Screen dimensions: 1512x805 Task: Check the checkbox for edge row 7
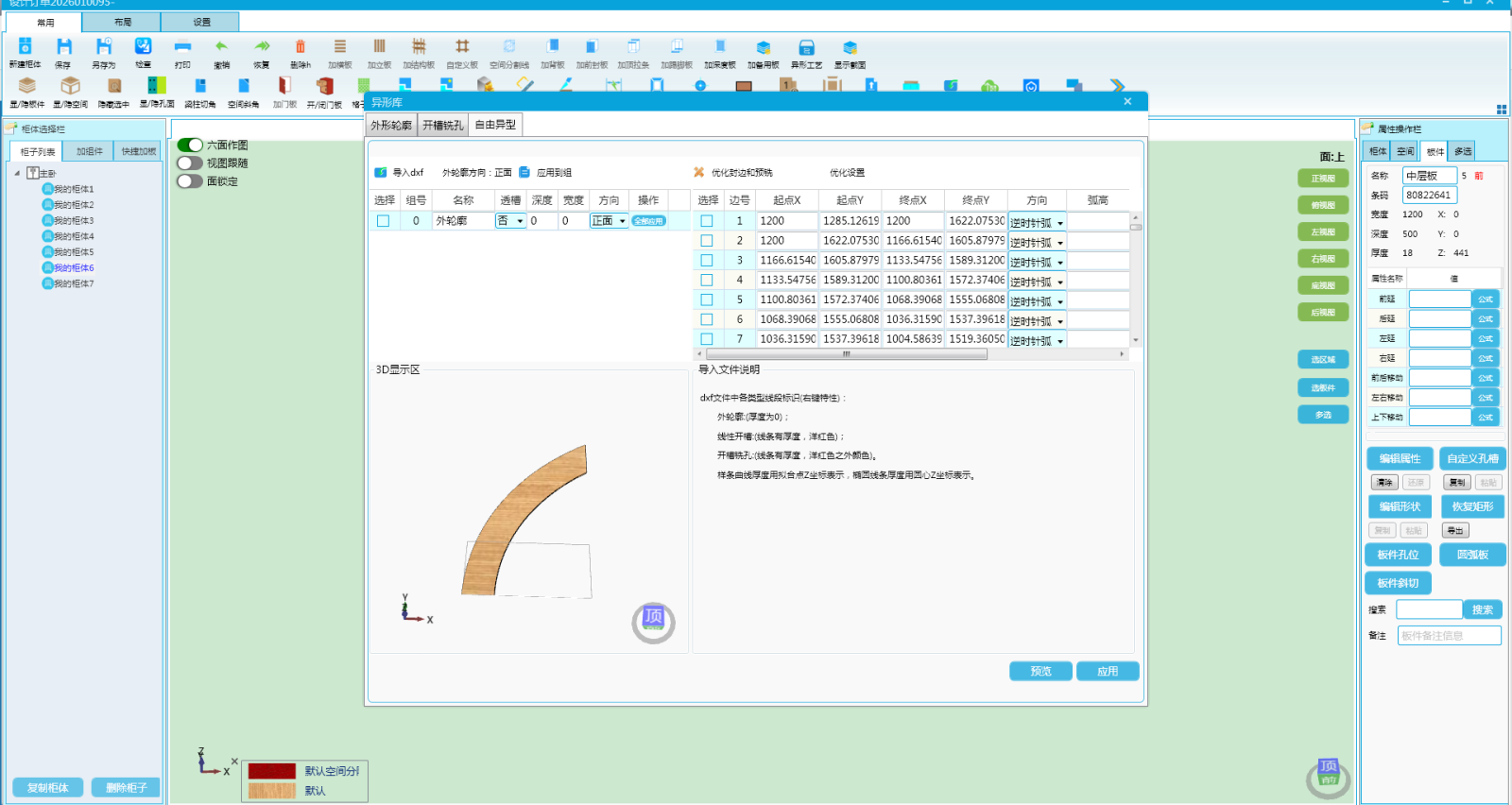pos(706,339)
